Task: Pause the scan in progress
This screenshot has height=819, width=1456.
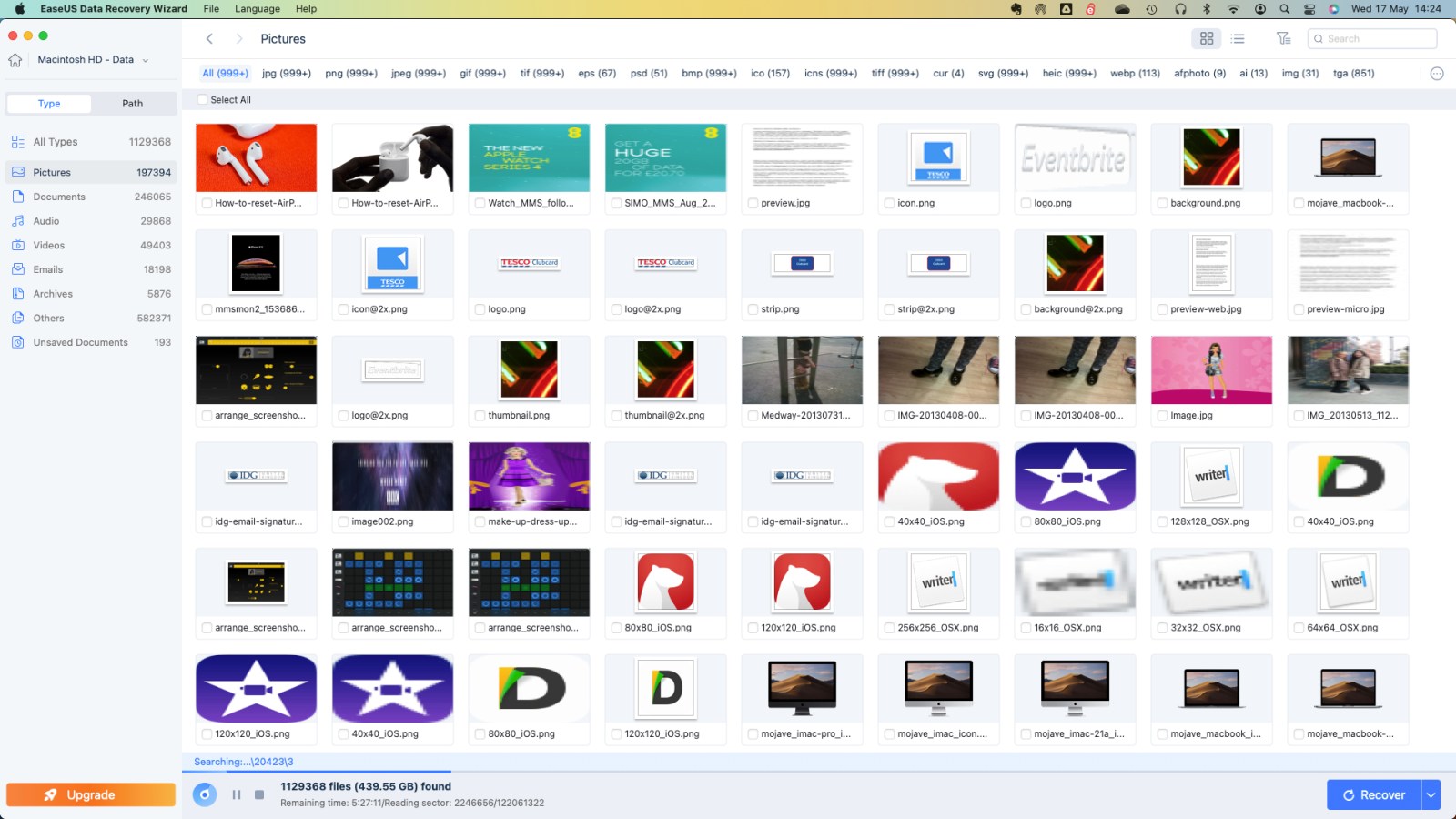Action: (x=237, y=794)
